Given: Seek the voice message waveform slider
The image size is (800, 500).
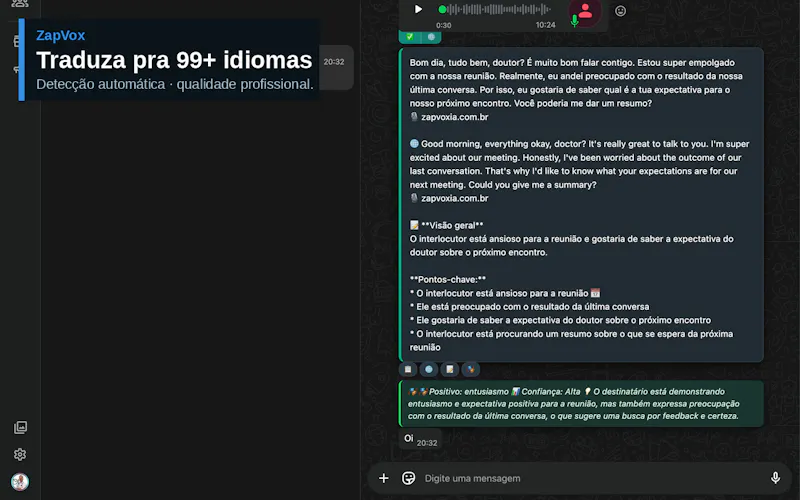Looking at the screenshot, I should (494, 9).
